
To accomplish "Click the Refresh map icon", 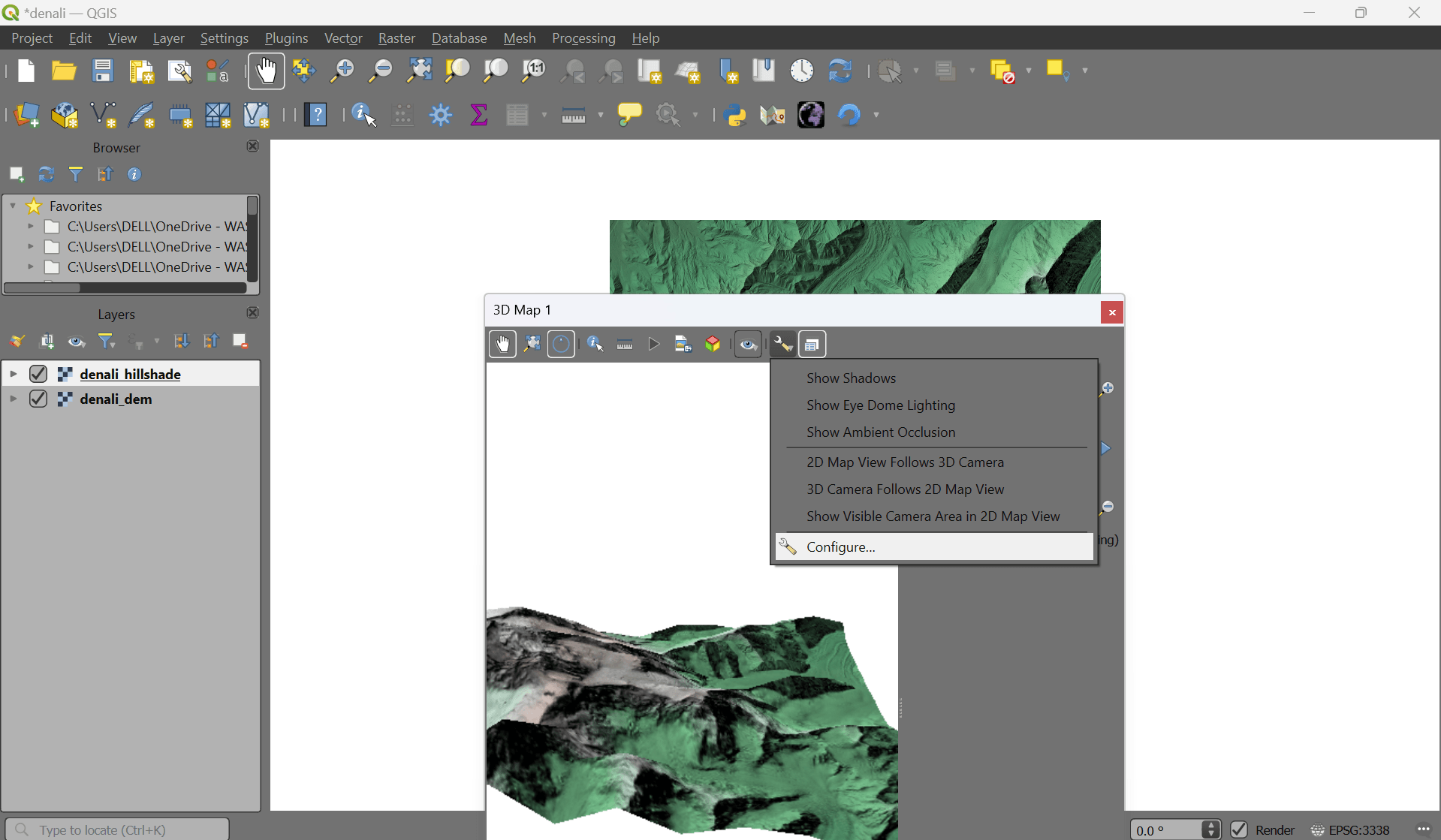I will [840, 71].
